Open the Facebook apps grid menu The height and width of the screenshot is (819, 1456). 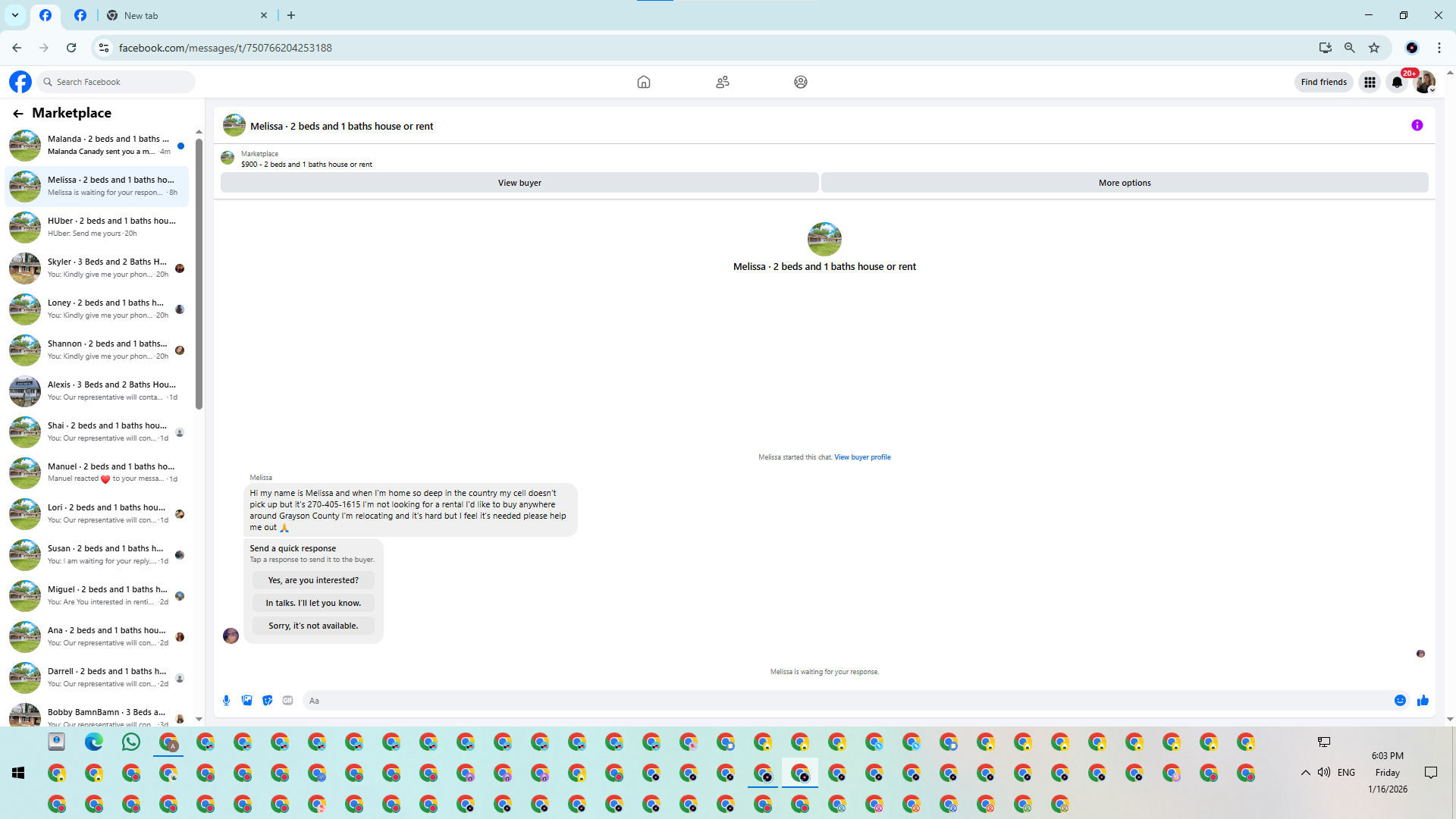[x=1370, y=82]
